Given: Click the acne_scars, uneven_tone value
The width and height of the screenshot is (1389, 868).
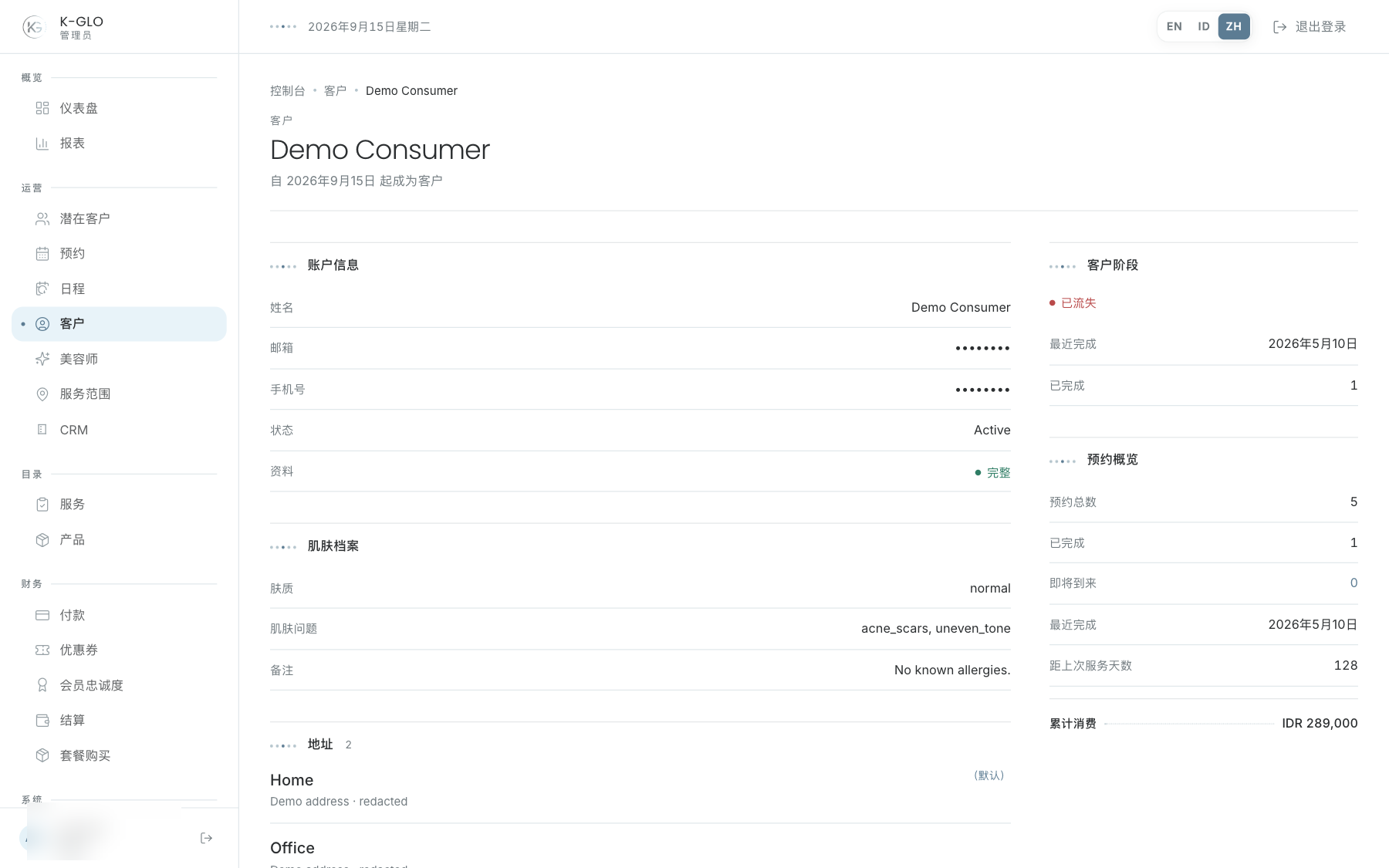Looking at the screenshot, I should pos(935,629).
